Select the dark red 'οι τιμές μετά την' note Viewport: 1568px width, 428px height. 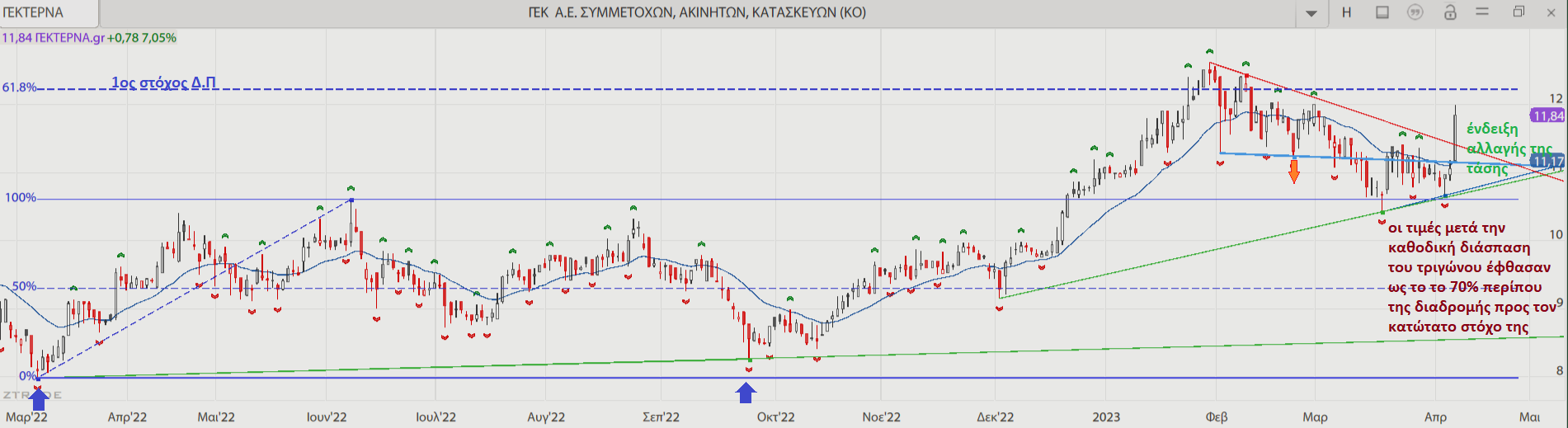[x=1471, y=277]
